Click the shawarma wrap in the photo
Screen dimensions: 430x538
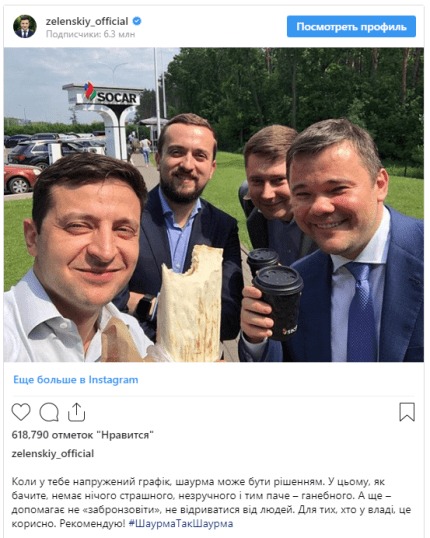pos(189,305)
